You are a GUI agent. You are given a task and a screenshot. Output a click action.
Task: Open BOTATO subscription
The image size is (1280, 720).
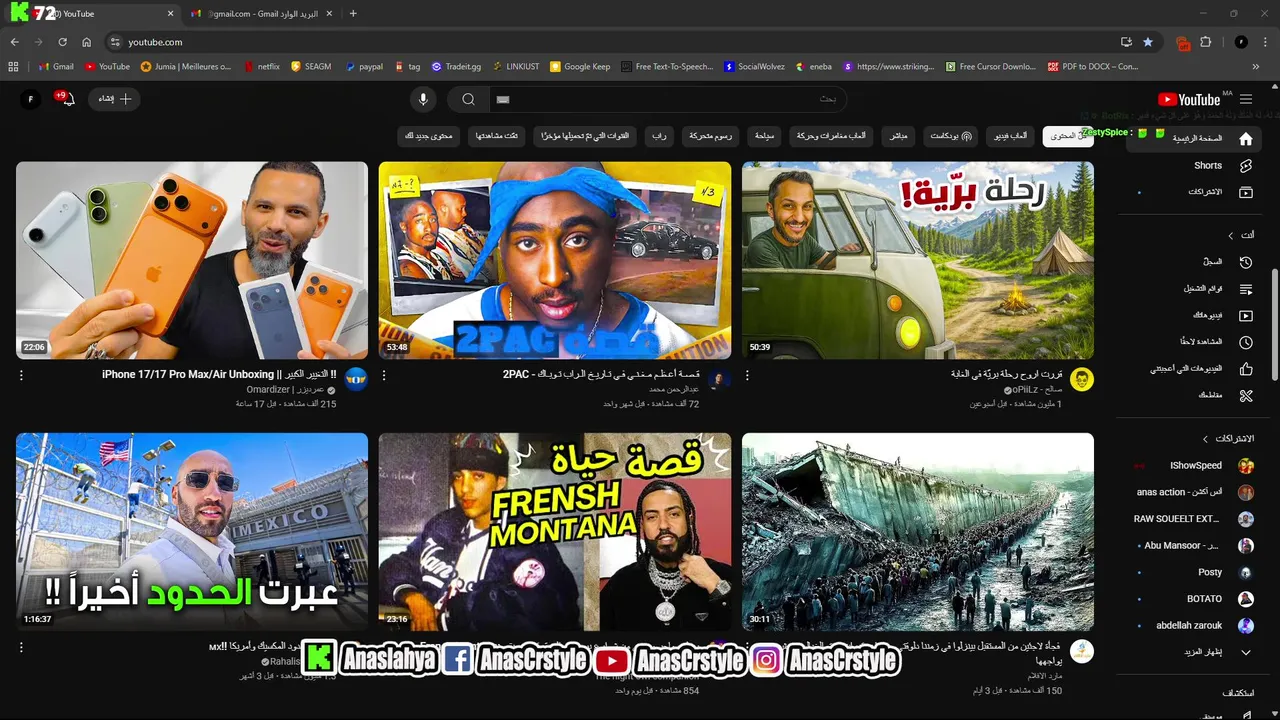[1193, 599]
